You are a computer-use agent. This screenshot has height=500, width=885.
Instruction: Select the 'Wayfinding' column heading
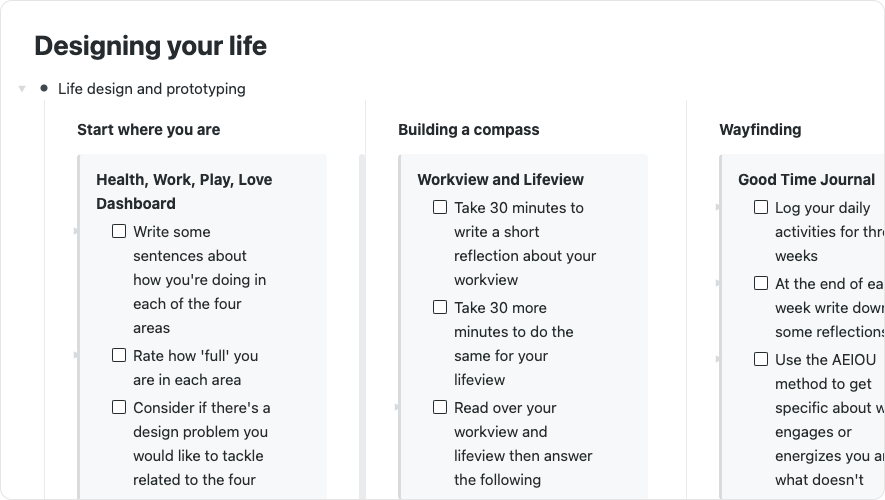[760, 129]
